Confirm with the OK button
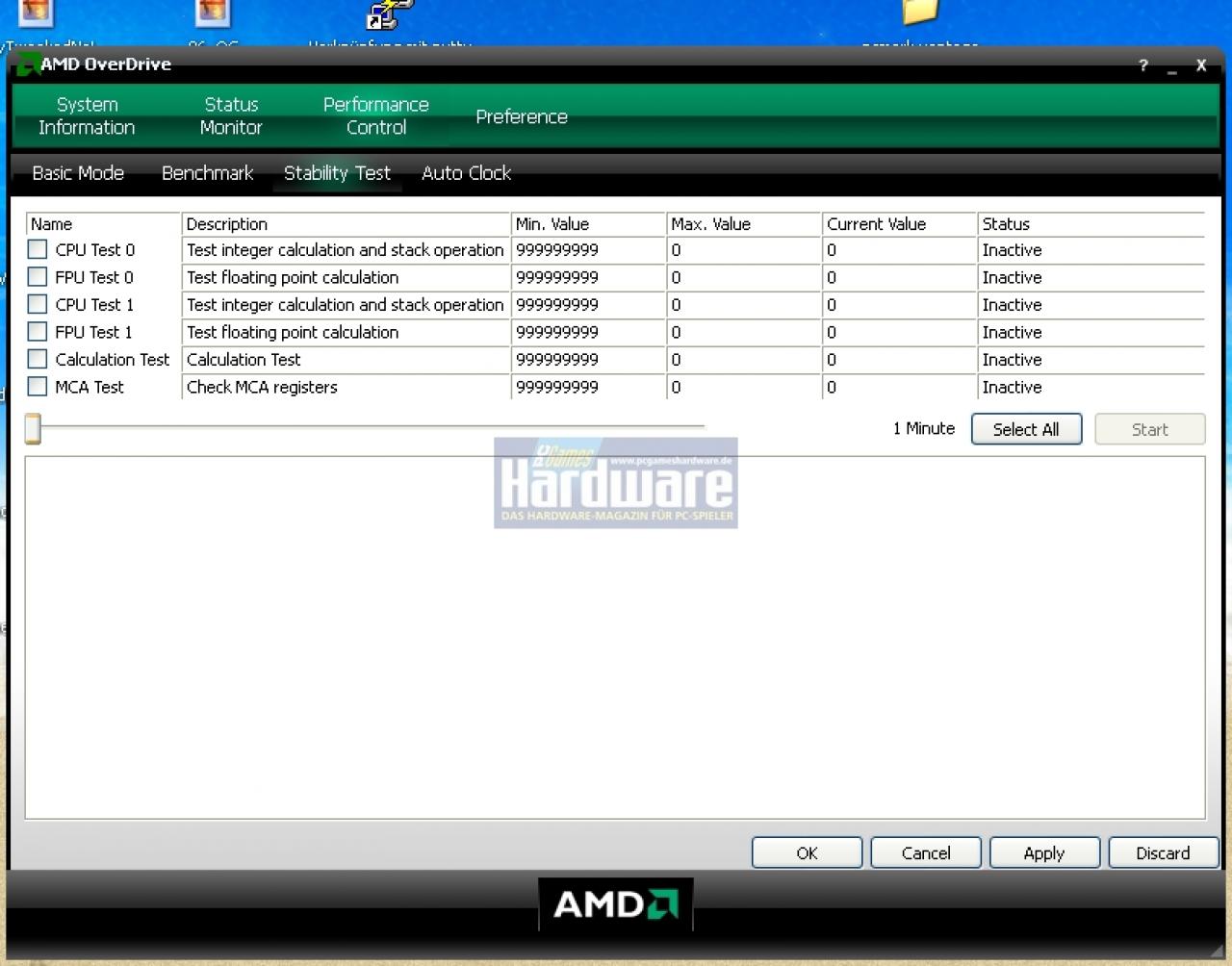 [807, 852]
